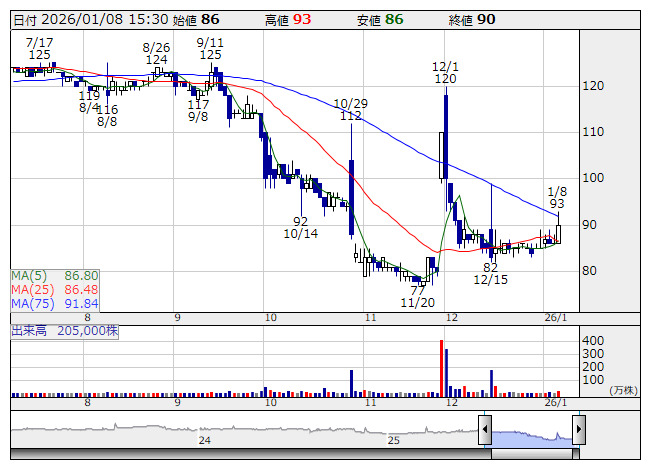Click the 7/17 125 peak label

coord(40,48)
